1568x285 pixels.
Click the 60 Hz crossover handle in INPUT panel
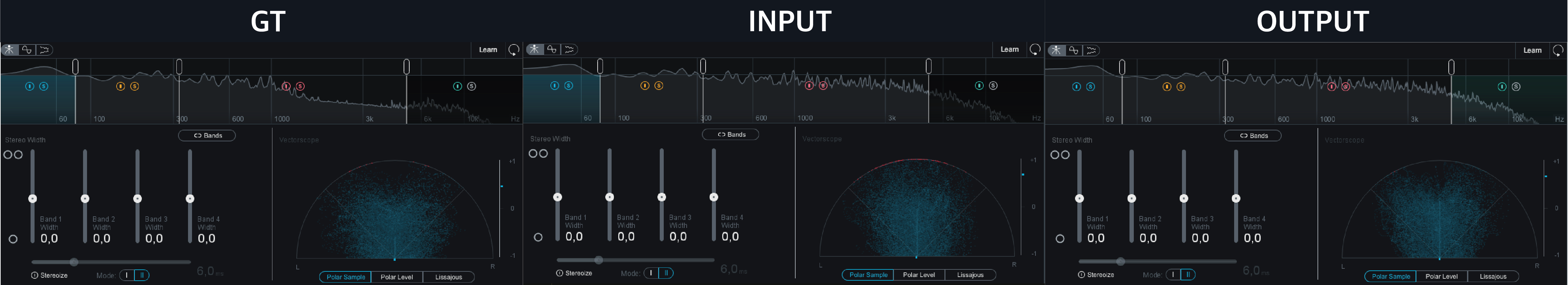pos(600,66)
